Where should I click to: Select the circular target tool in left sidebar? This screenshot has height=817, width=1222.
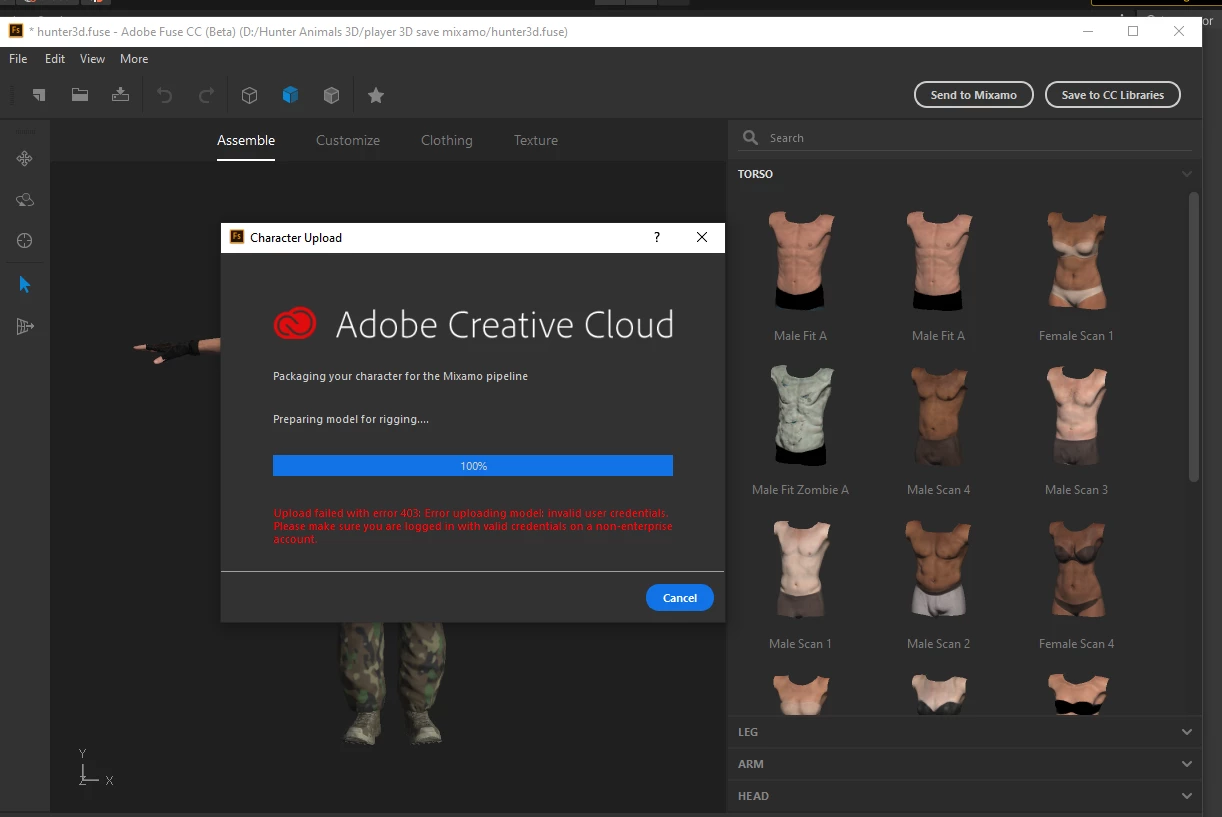[25, 241]
